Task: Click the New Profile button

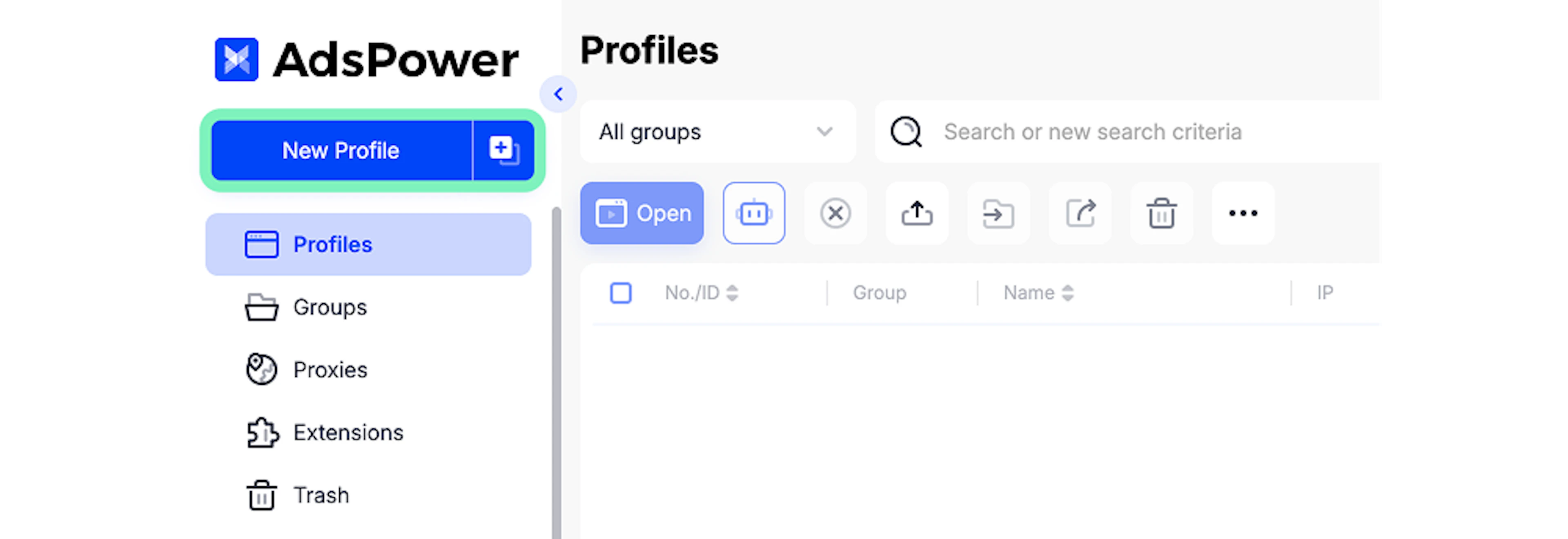Action: click(x=341, y=150)
